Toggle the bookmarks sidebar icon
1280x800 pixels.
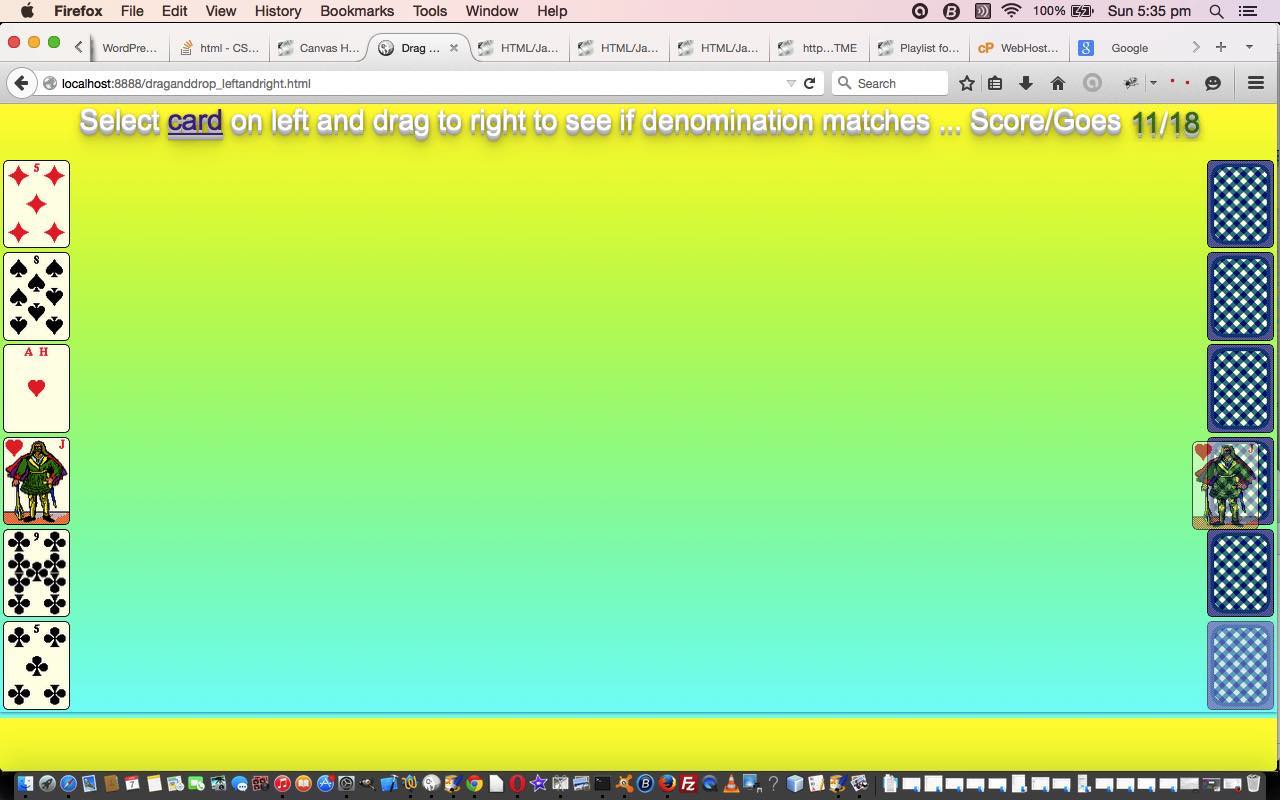point(996,83)
